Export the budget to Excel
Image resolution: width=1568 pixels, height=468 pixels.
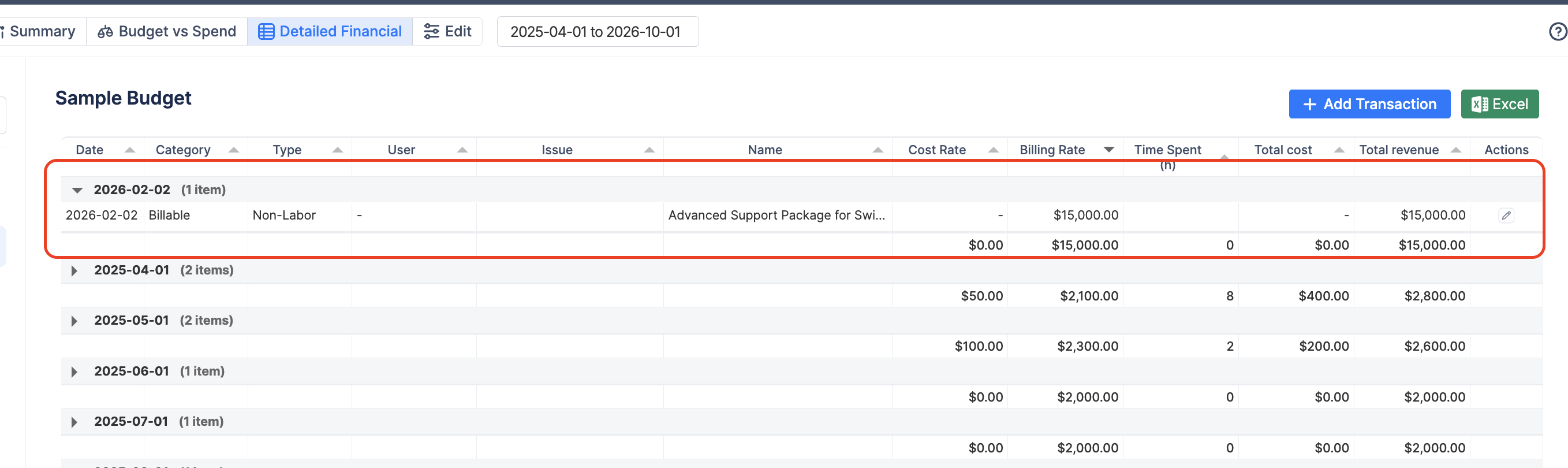[x=1499, y=104]
